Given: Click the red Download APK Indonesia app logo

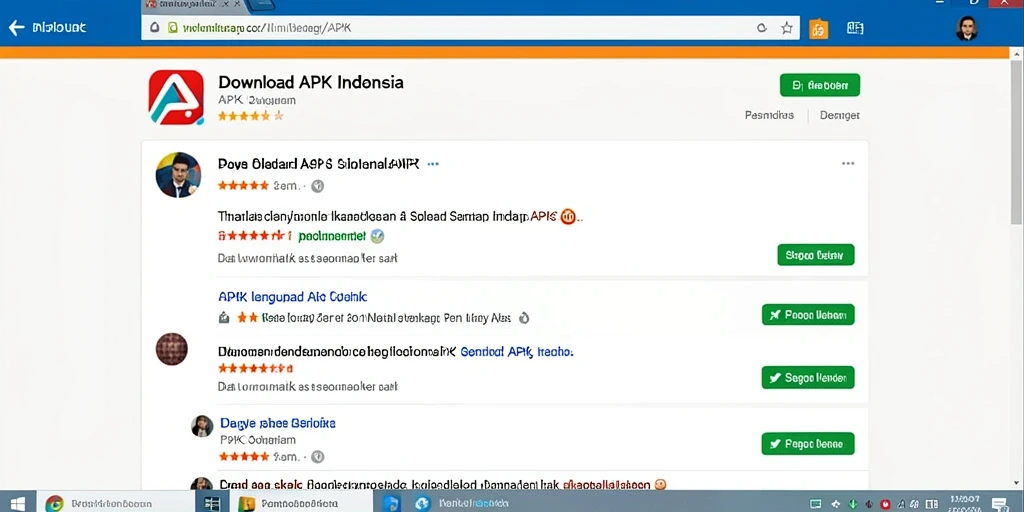Looking at the screenshot, I should click(176, 97).
